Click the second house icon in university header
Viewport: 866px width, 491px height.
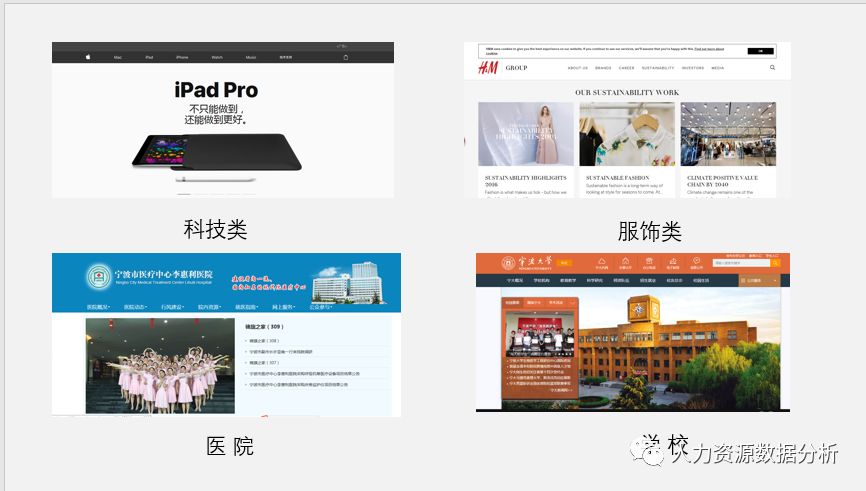click(x=626, y=261)
